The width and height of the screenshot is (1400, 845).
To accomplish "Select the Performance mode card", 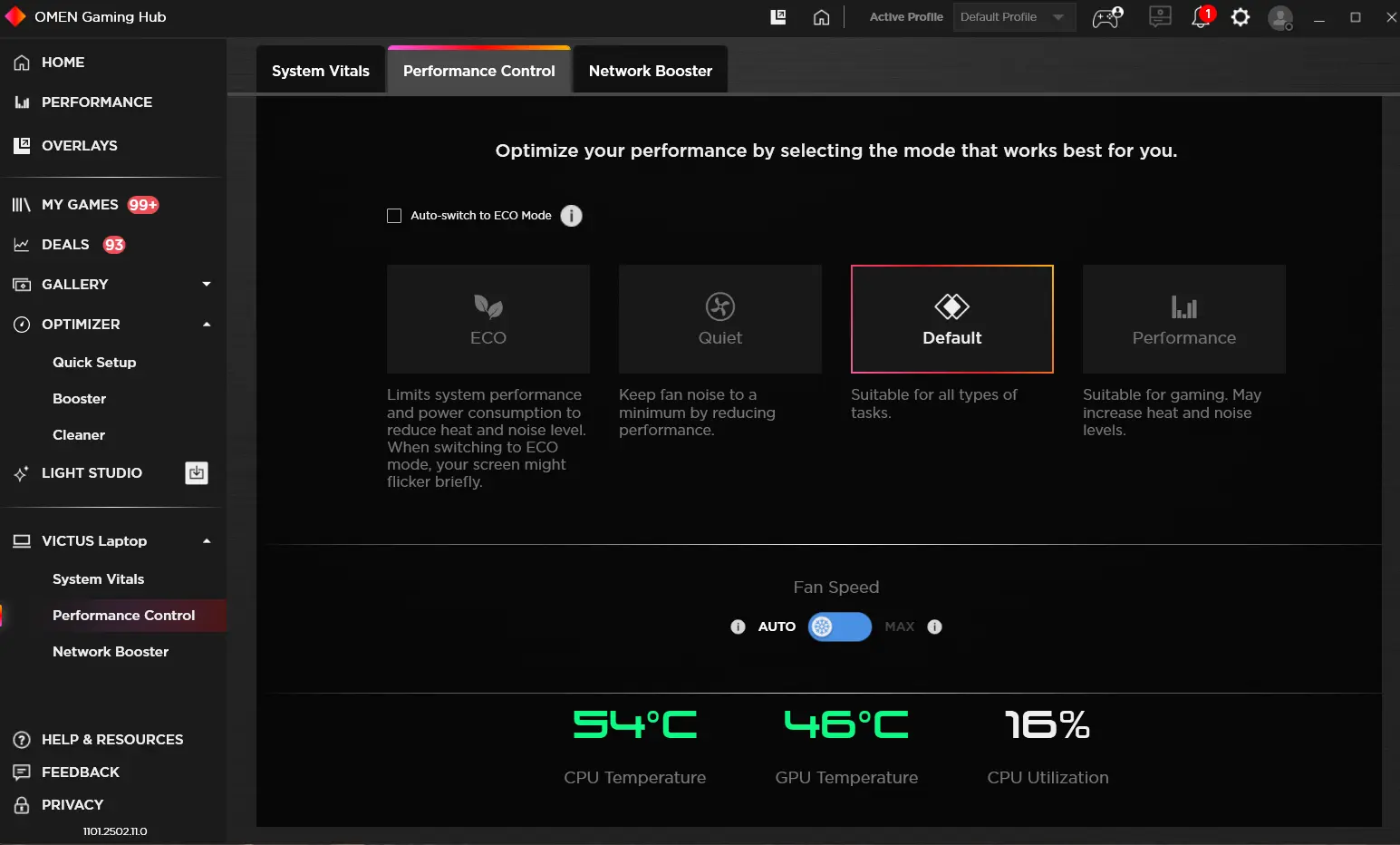I will tap(1184, 319).
